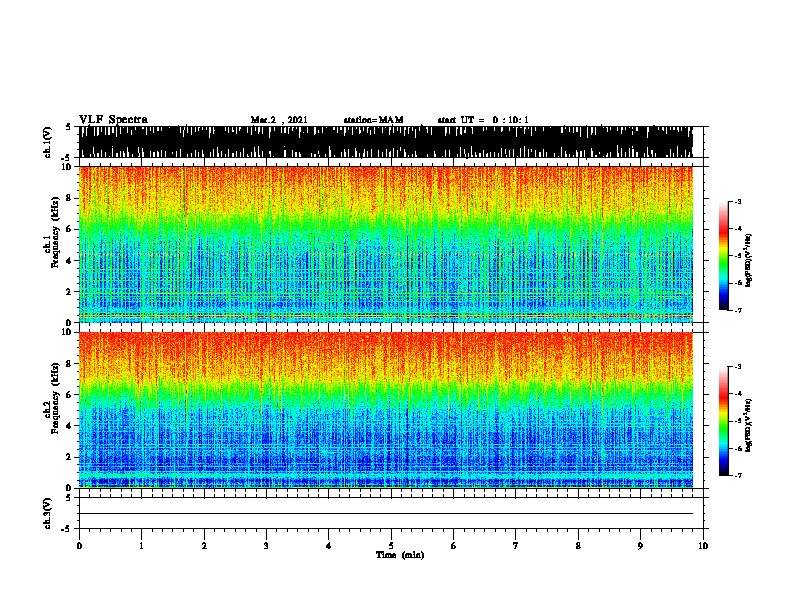Click the time axis tick label "2"
The image size is (792, 612).
(x=204, y=546)
